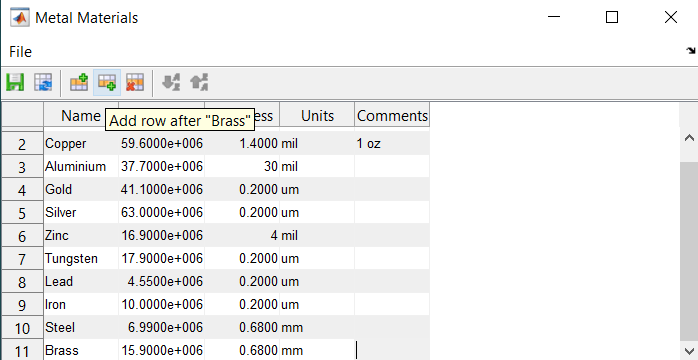698x360 pixels.
Task: Click the Iron name cell
Action: [x=81, y=305]
